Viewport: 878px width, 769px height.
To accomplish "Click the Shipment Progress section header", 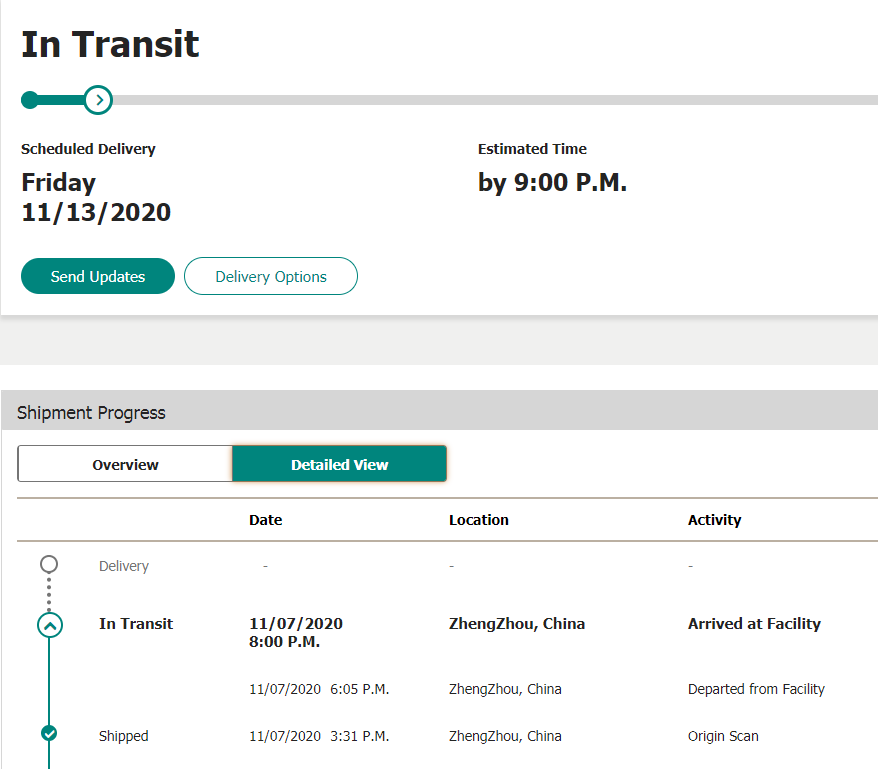I will [92, 412].
